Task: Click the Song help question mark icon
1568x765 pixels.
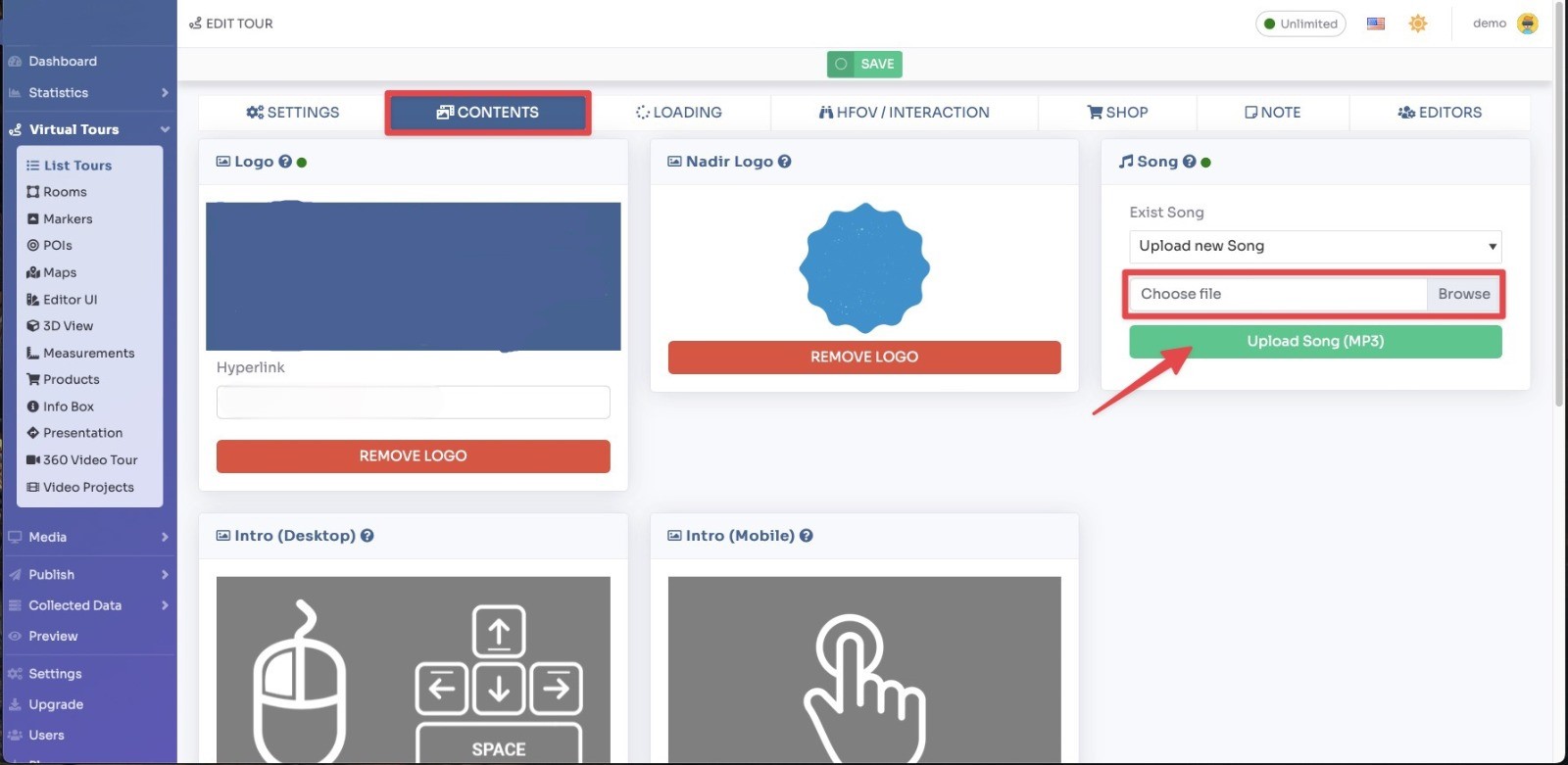Action: pos(1189,162)
